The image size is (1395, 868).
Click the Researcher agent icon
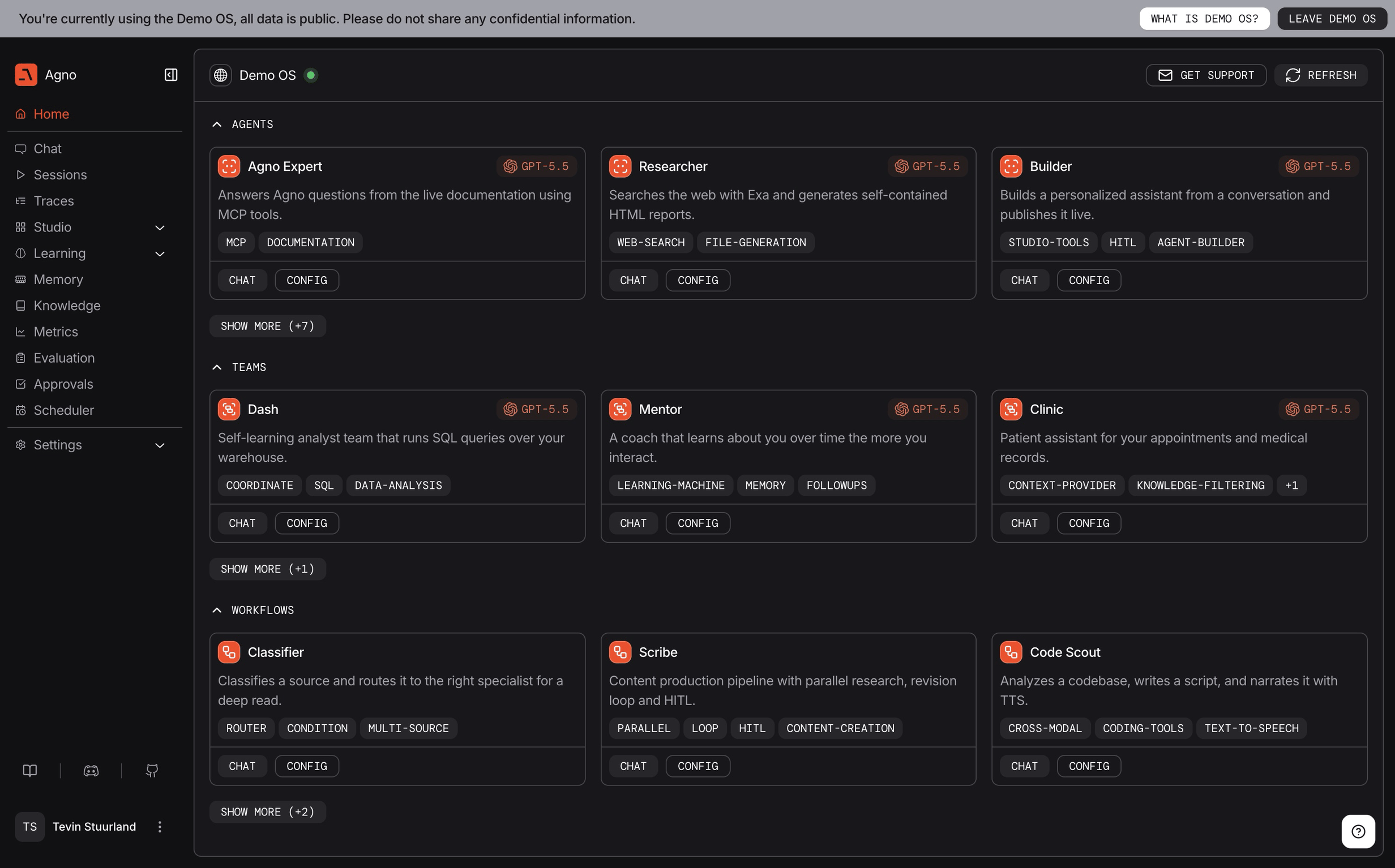[620, 166]
